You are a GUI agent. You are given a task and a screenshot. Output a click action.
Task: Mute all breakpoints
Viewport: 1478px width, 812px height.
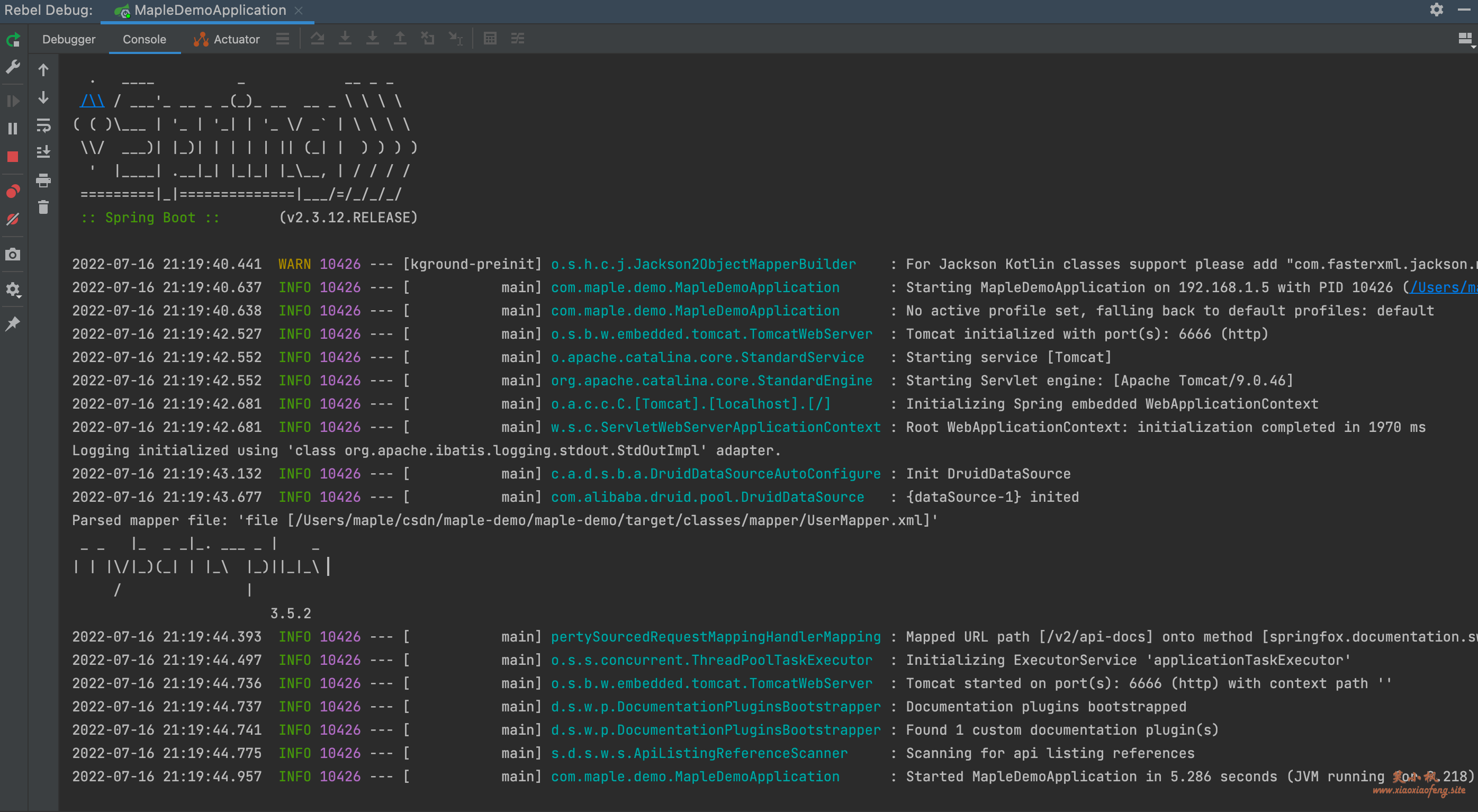coord(13,219)
